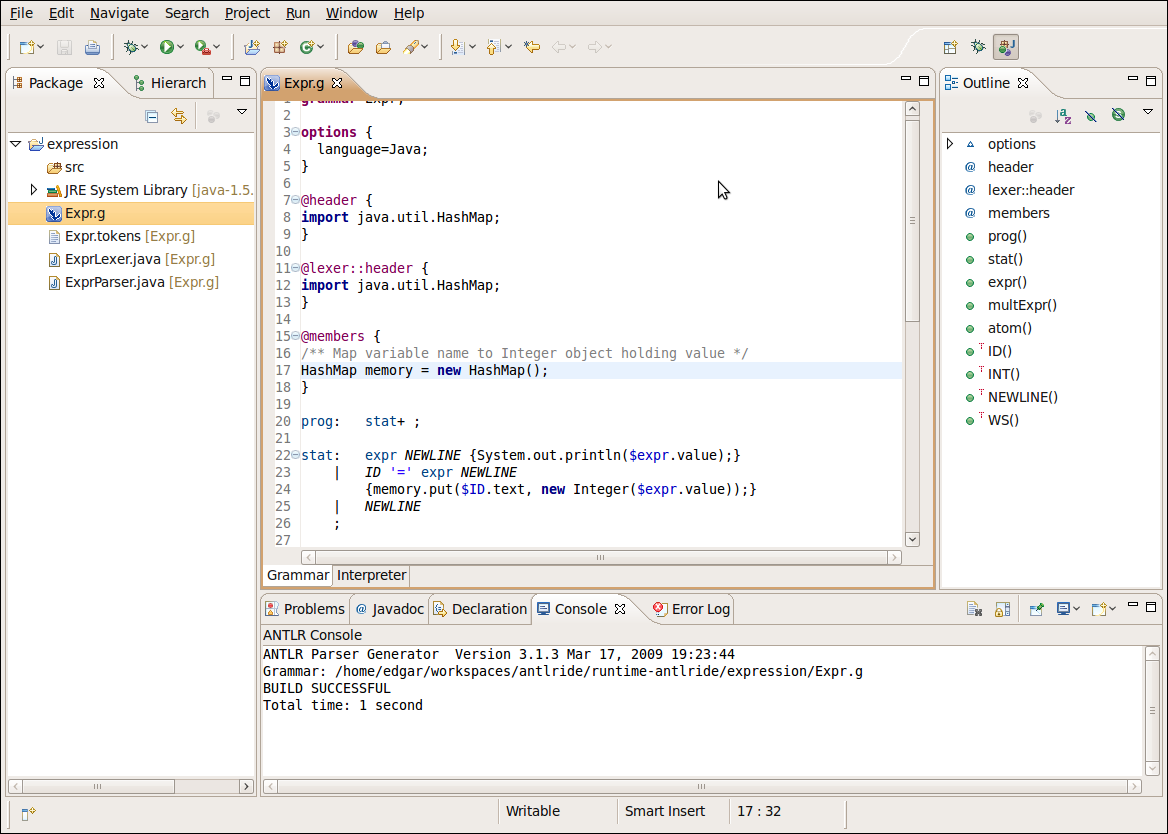Select ExprParser.java in Package Explorer
The height and width of the screenshot is (834, 1168).
pyautogui.click(x=112, y=282)
